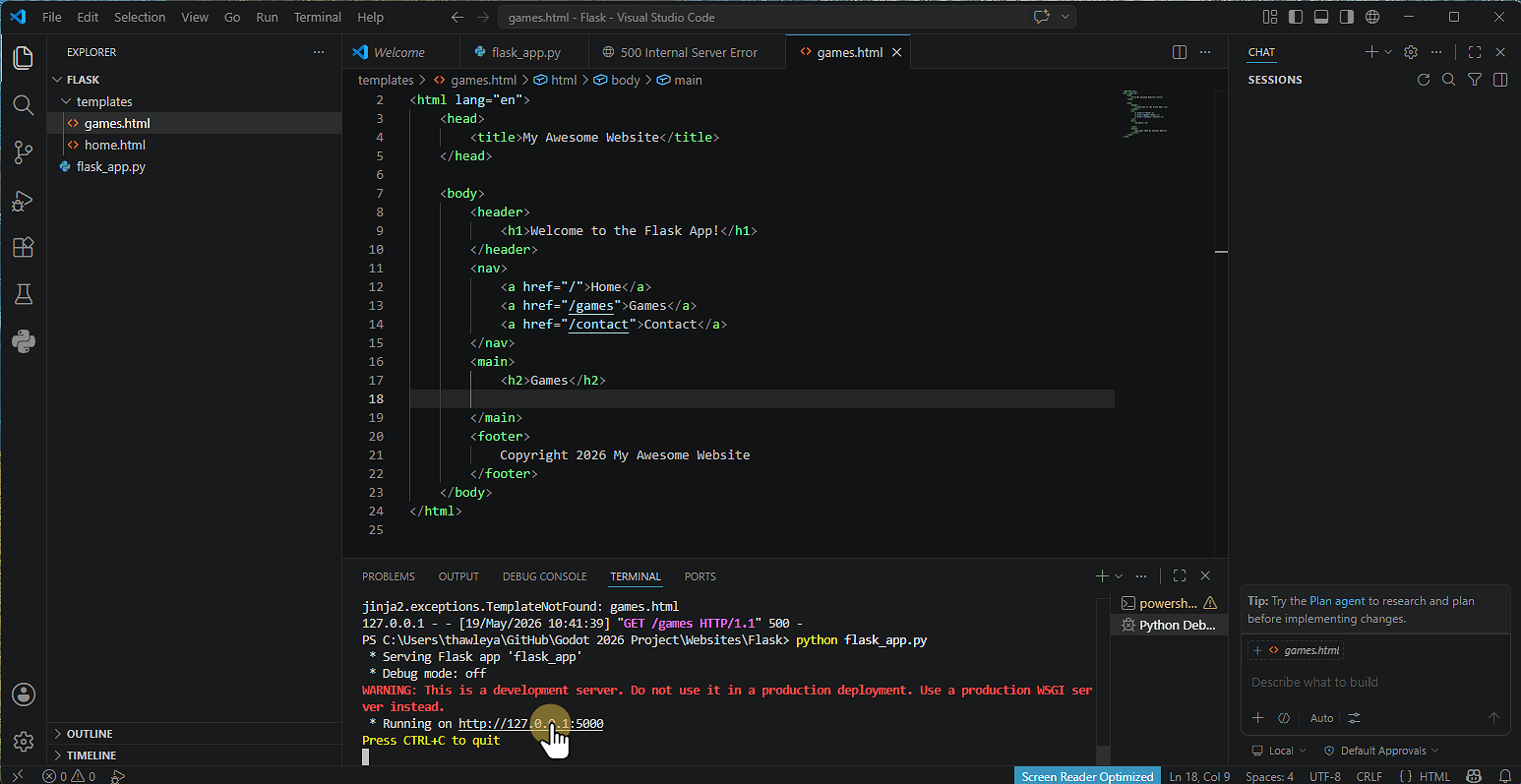Maximize the chat panel
The image size is (1521, 784).
click(x=1474, y=52)
